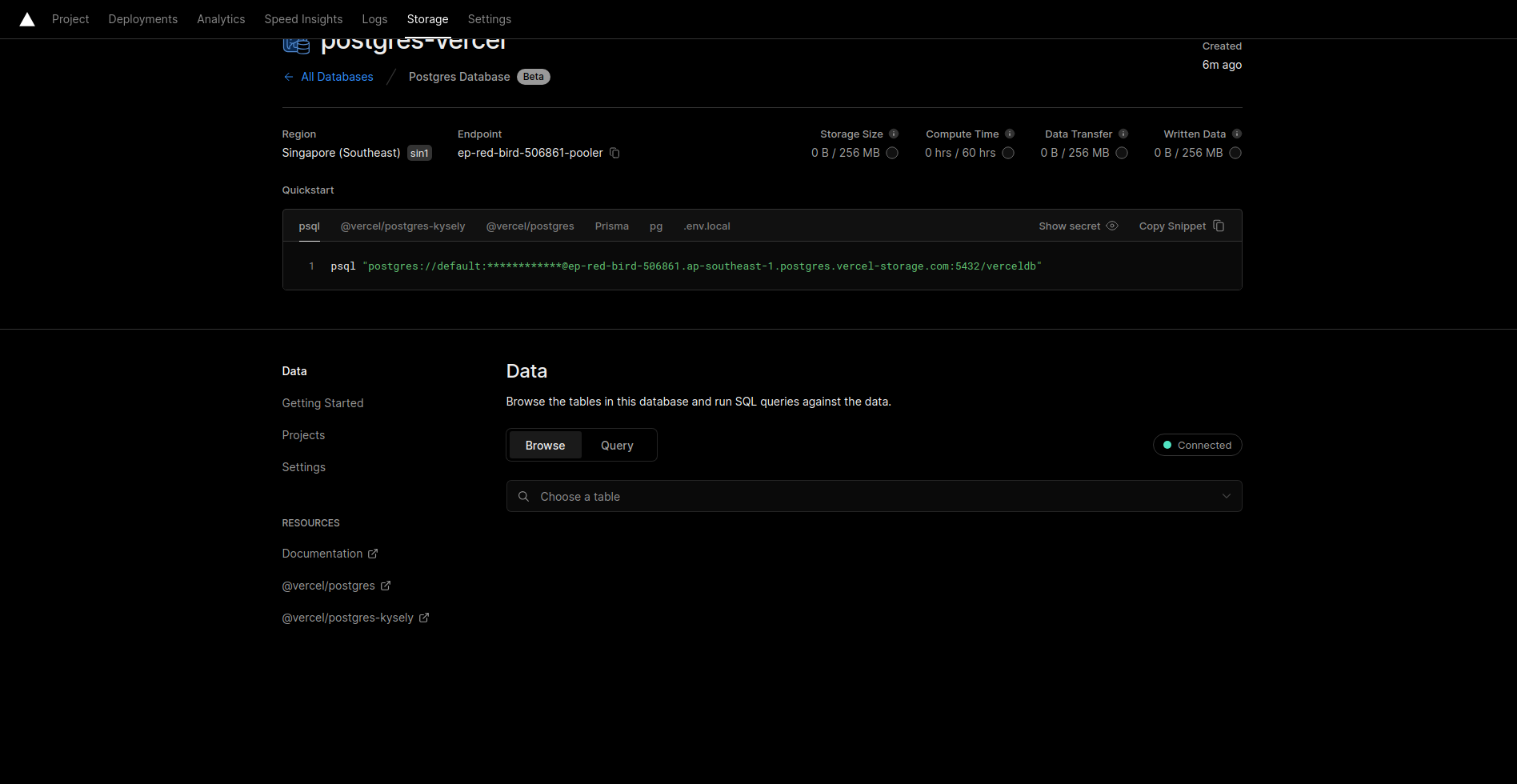Switch to Prisma quickstart tab
1517x784 pixels.
point(612,226)
